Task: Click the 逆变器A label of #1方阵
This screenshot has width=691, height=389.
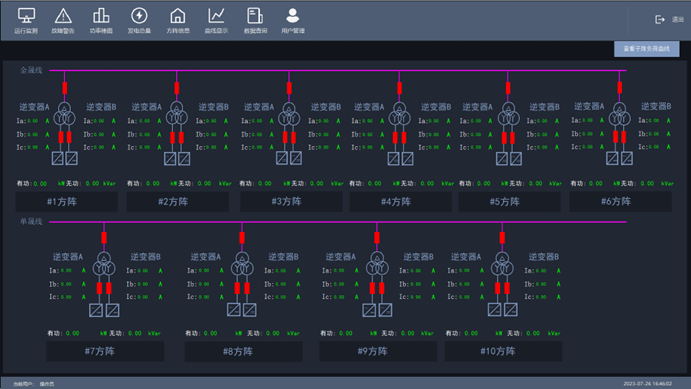Action: 34,107
